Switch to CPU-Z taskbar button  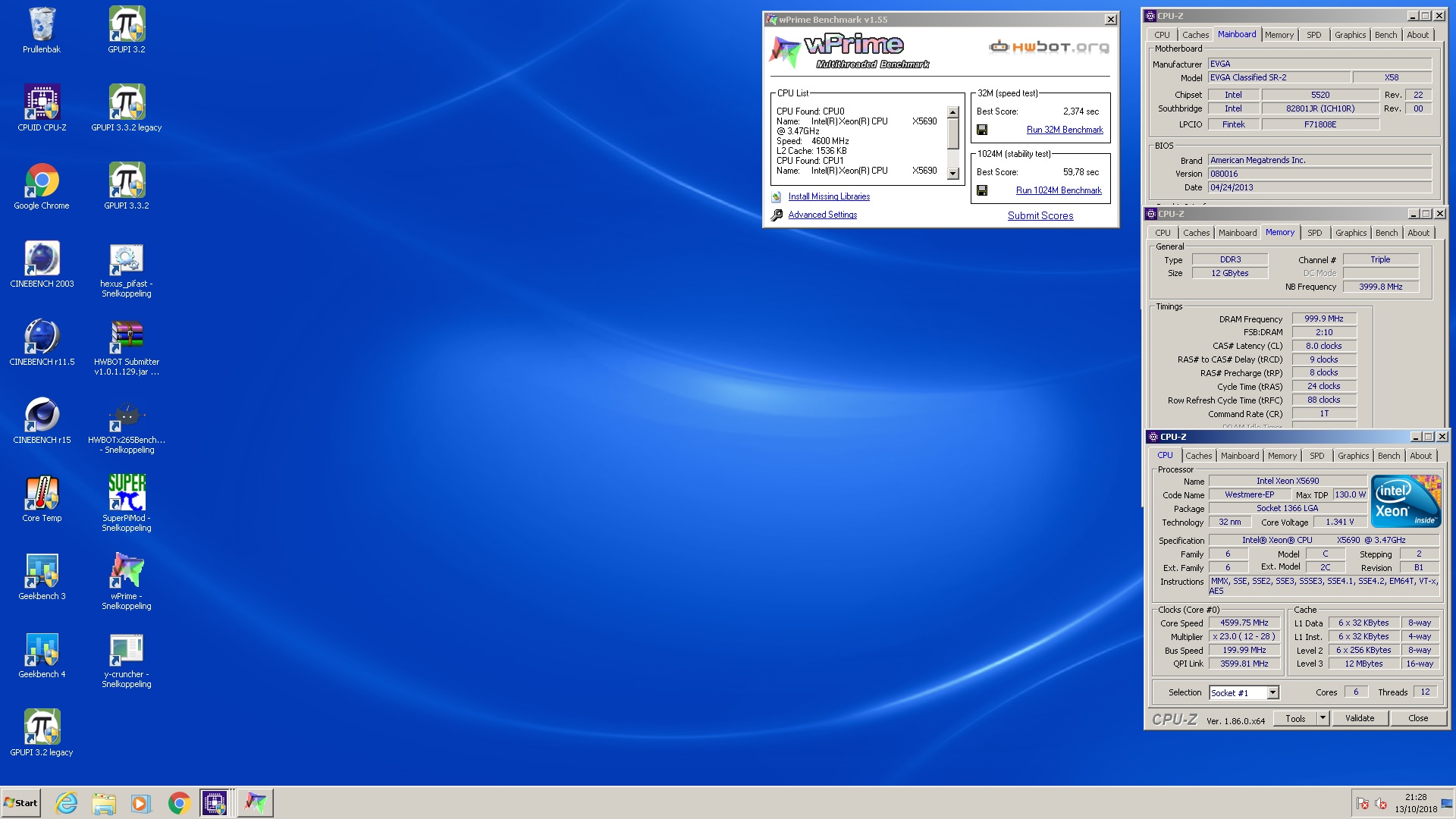click(x=215, y=803)
